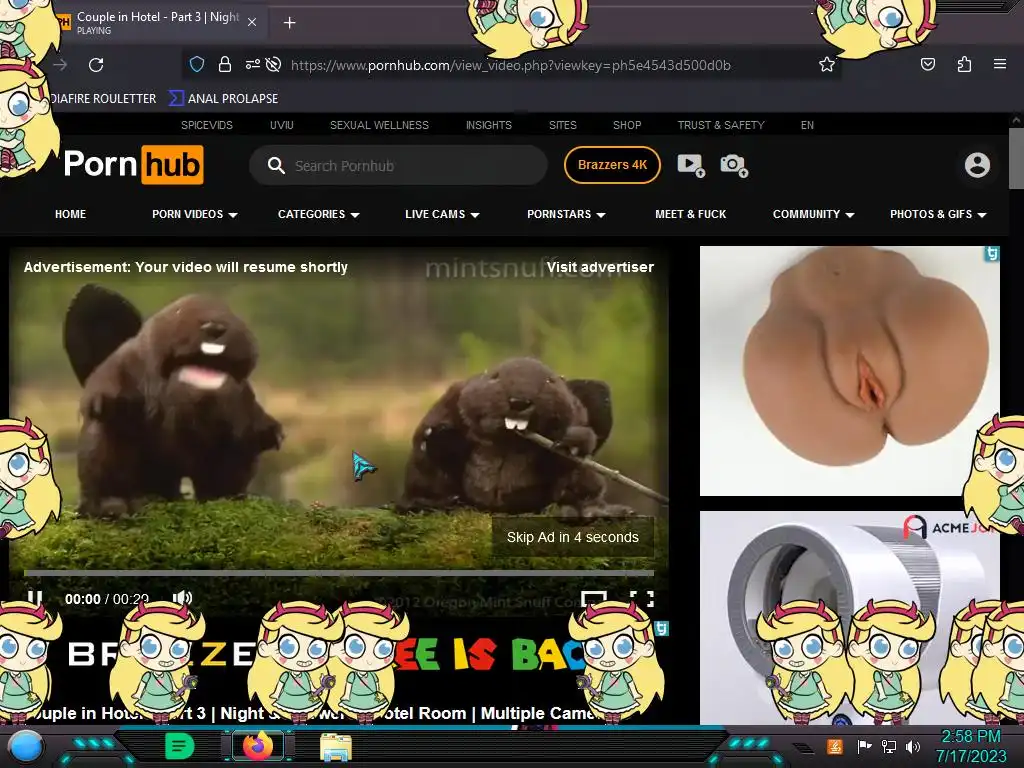Viewport: 1024px width, 768px height.
Task: Open the Windows Start orb
Action: tap(26, 747)
